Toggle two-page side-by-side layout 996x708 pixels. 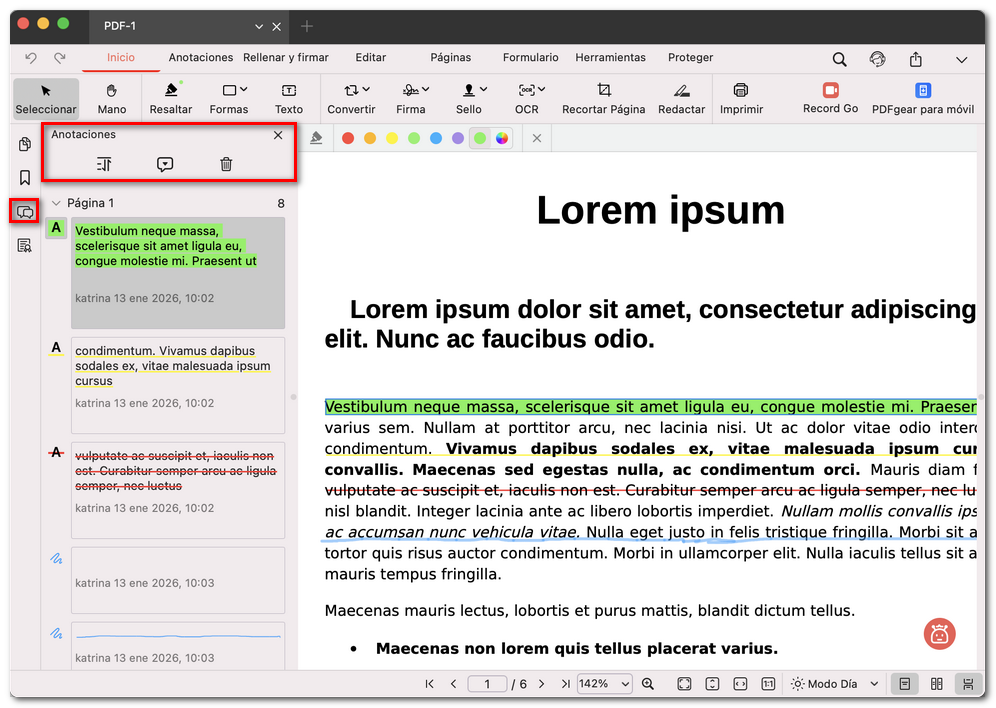938,683
